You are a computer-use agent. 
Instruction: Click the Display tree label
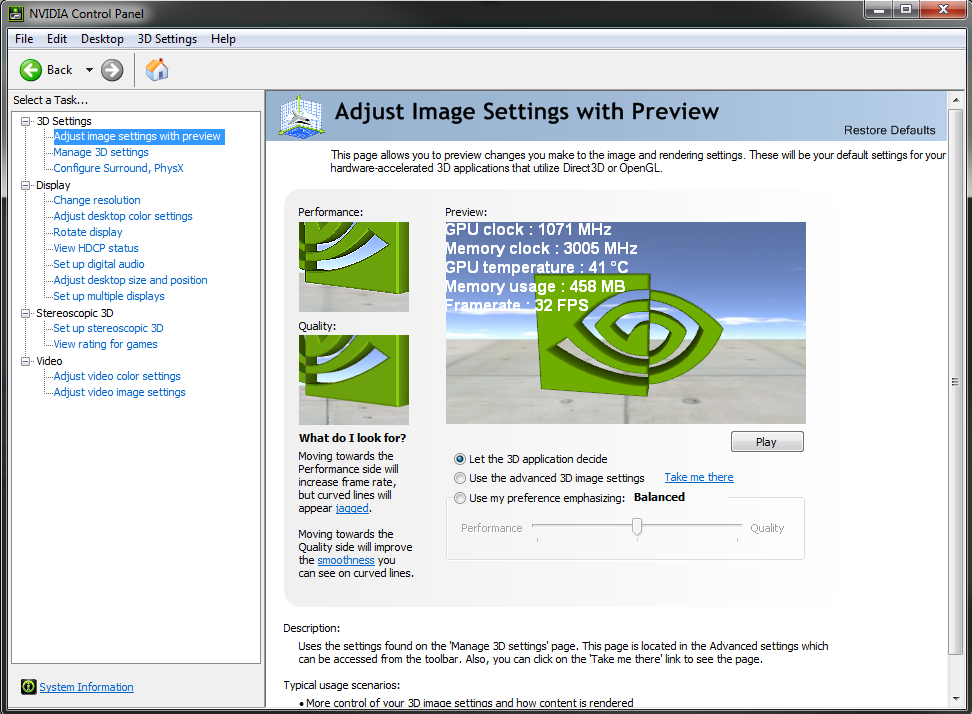point(53,185)
